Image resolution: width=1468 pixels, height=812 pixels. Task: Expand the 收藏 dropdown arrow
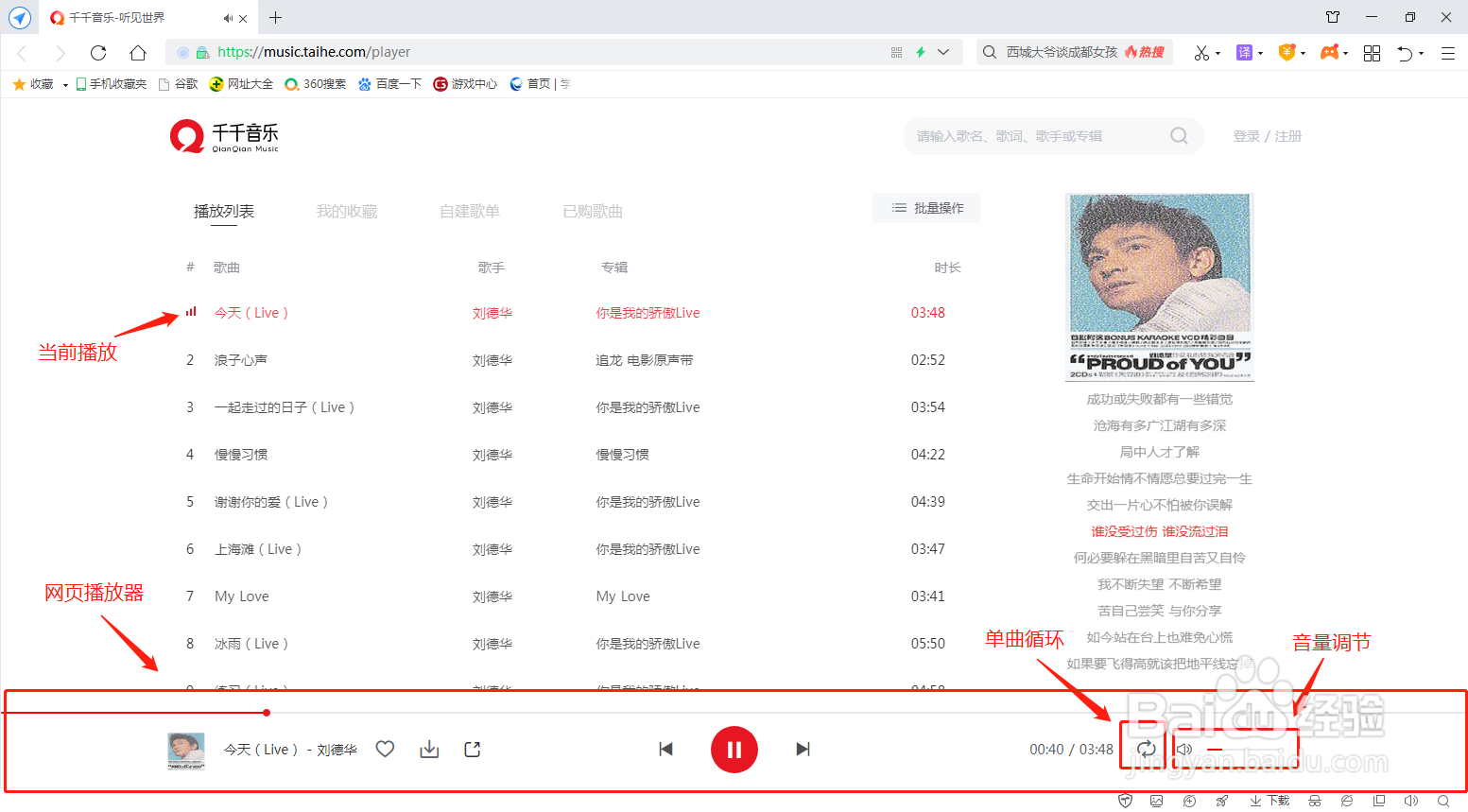click(65, 85)
